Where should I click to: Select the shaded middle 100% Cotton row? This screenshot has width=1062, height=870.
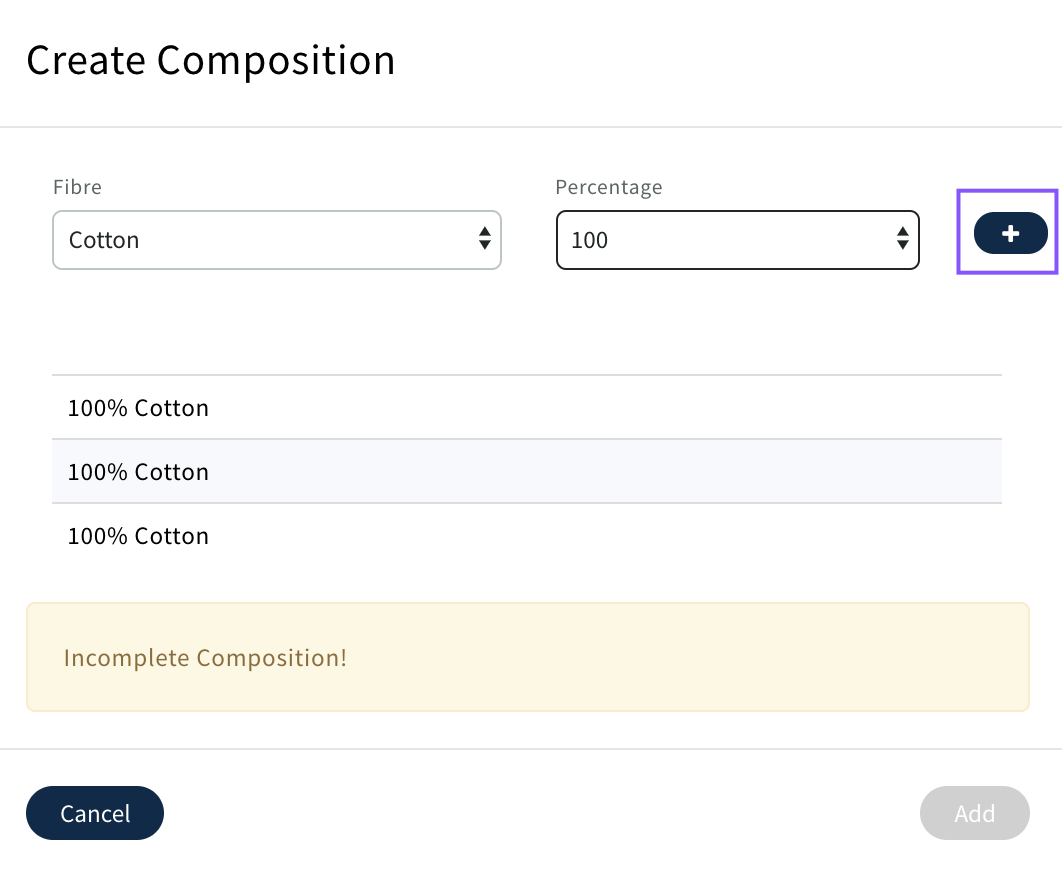click(x=526, y=472)
